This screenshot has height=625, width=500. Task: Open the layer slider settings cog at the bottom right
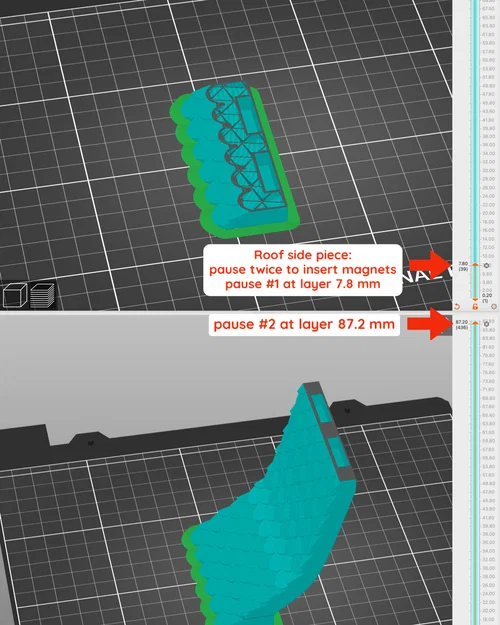click(494, 306)
